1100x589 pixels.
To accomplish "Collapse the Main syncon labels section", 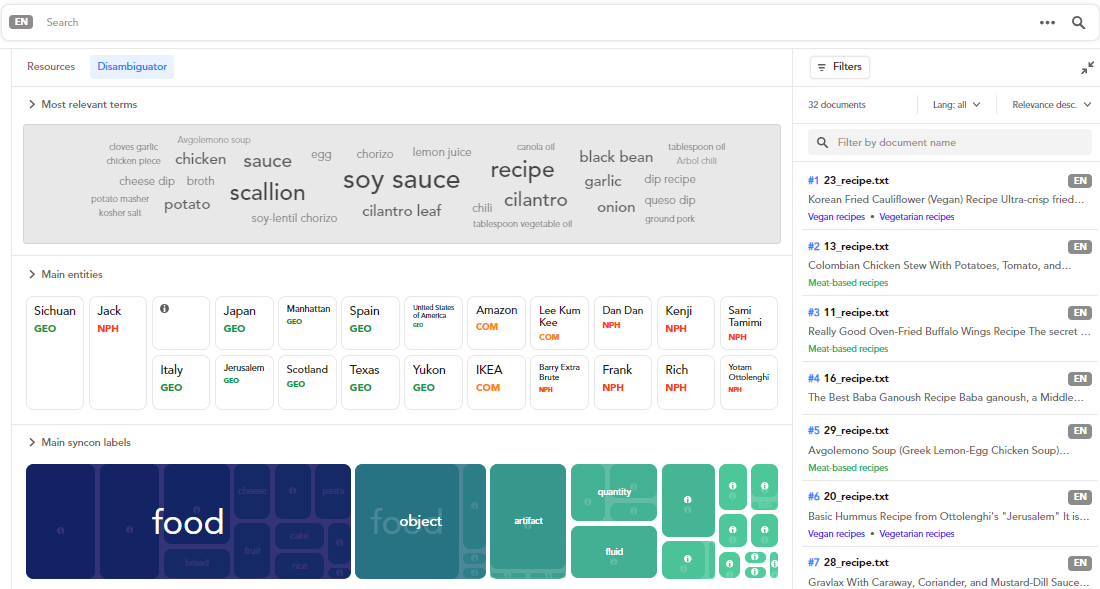I will pos(32,443).
